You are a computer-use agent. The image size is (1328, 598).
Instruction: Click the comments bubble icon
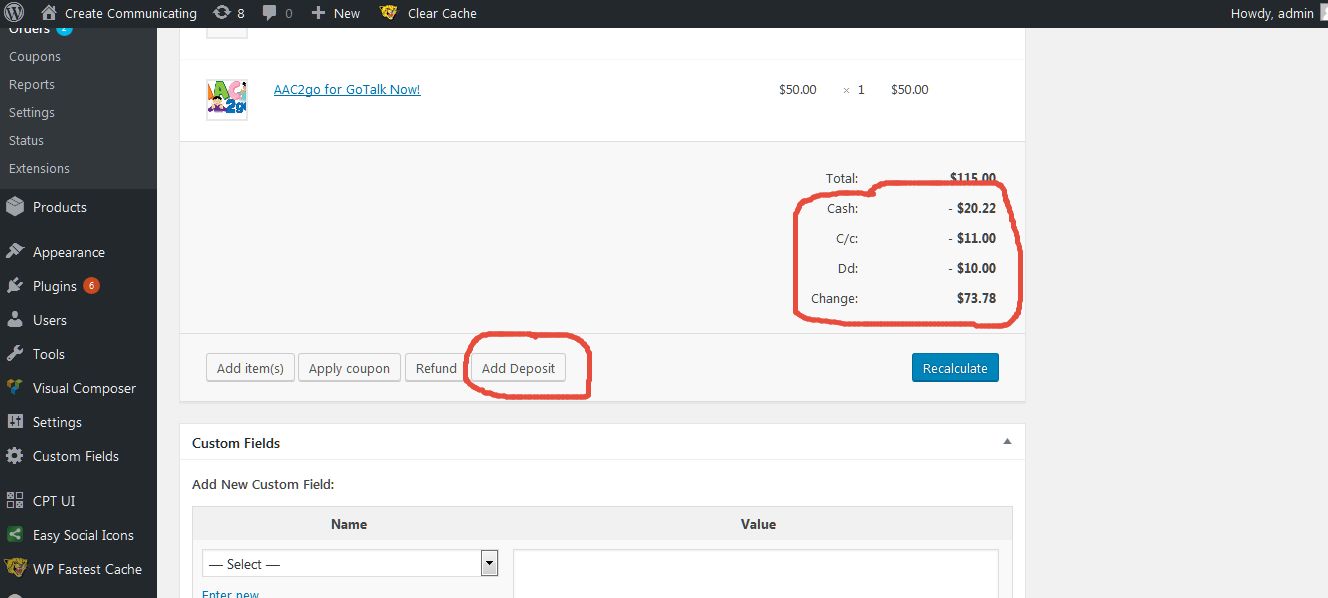272,13
